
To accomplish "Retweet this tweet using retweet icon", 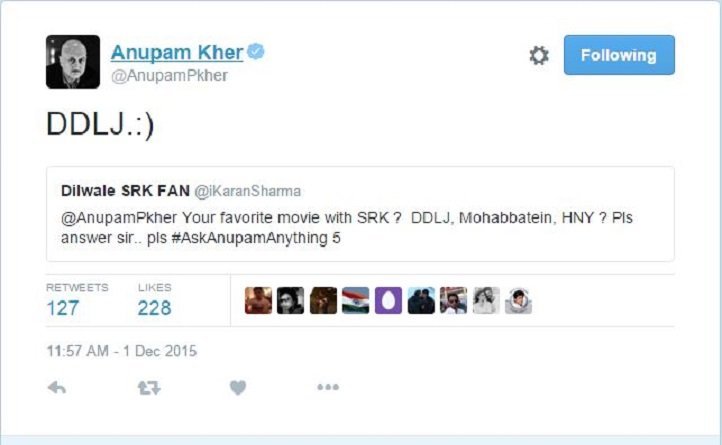I will pos(149,388).
